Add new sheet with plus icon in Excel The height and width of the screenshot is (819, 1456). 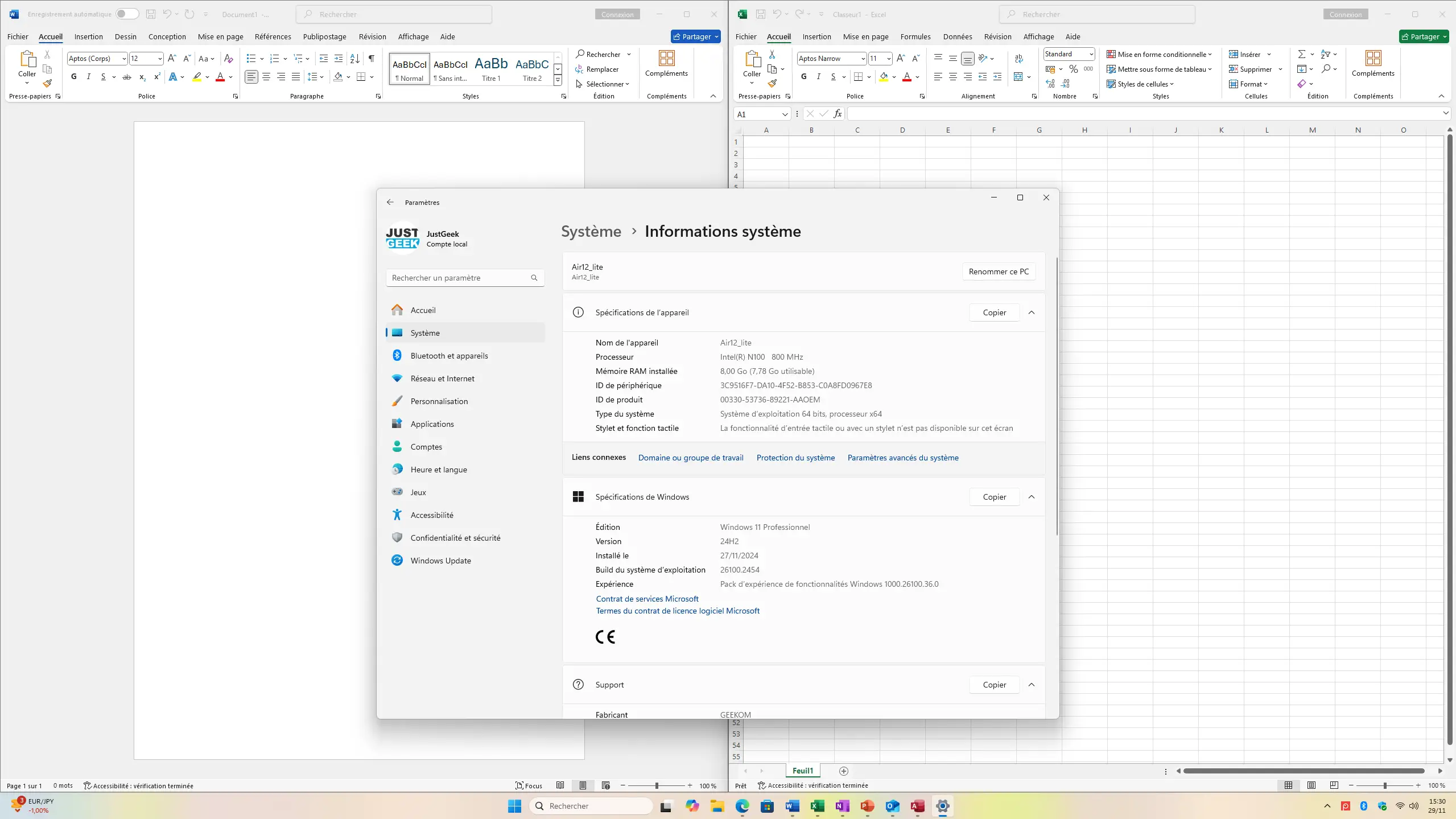(x=844, y=771)
